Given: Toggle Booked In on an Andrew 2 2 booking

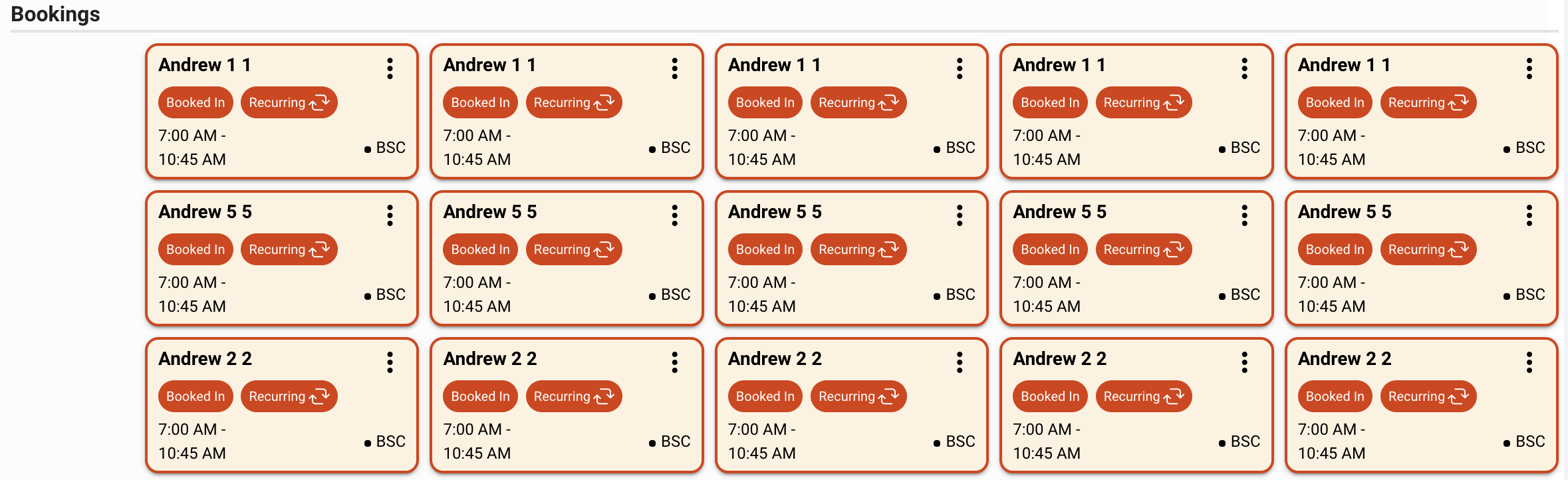Looking at the screenshot, I should click(195, 396).
